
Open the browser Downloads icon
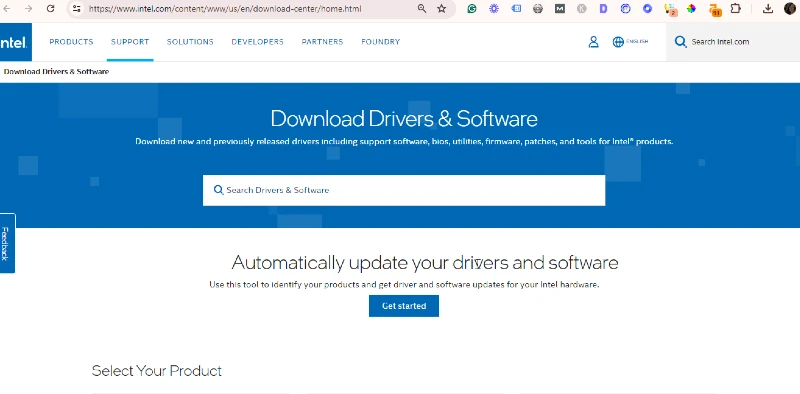click(x=768, y=9)
